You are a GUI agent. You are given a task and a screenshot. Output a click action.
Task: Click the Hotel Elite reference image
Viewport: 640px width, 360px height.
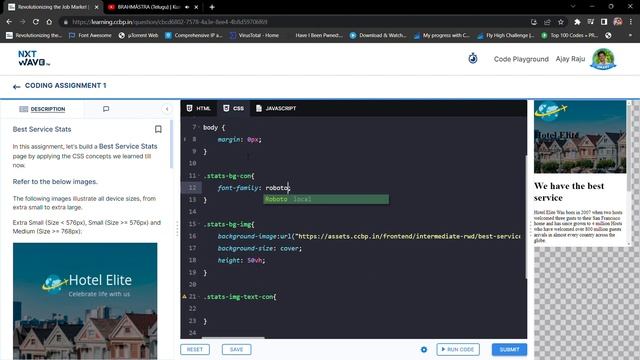(x=85, y=301)
